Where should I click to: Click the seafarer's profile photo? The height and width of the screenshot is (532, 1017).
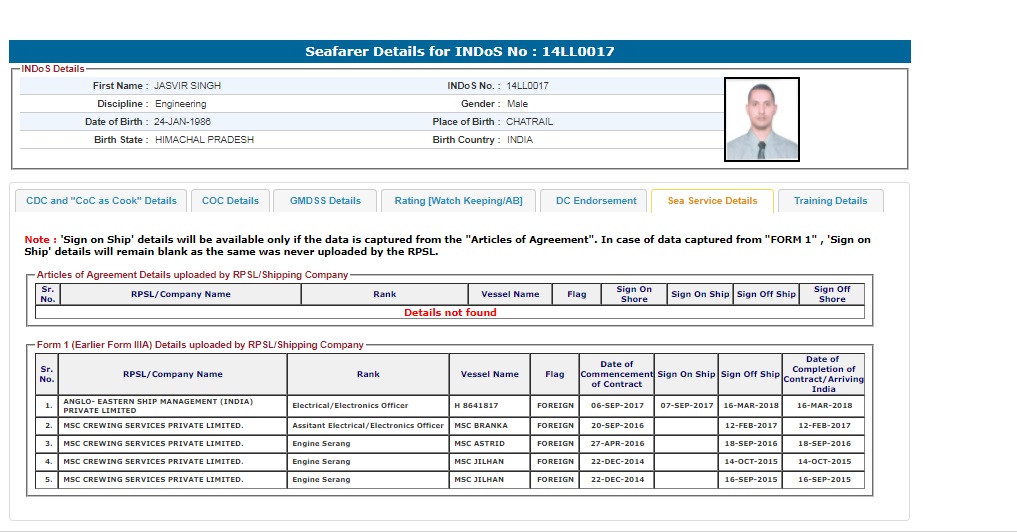pyautogui.click(x=761, y=120)
